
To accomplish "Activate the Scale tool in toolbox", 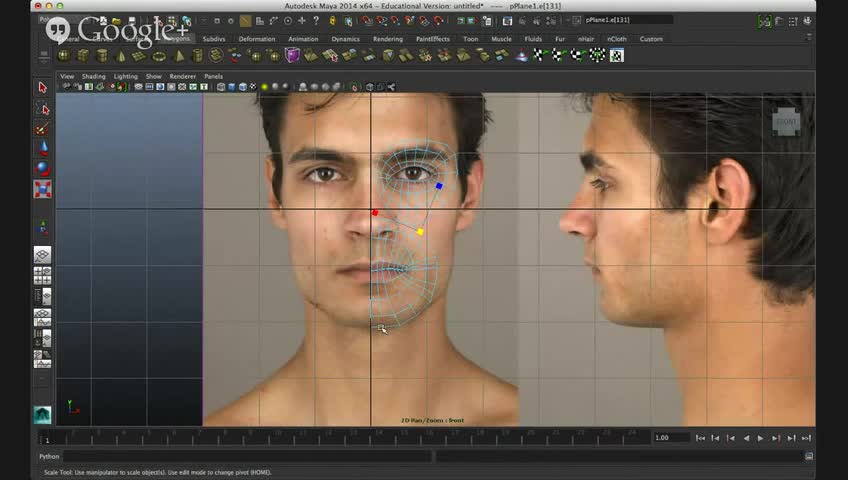I will [x=42, y=188].
